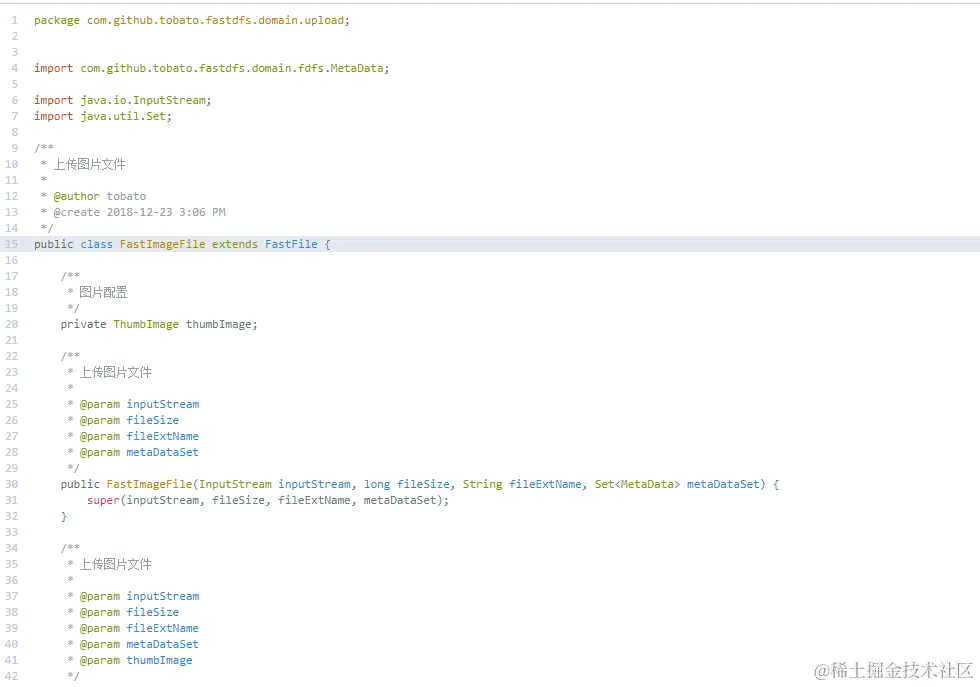
Task: Click line number 1 in the gutter
Action: click(14, 21)
